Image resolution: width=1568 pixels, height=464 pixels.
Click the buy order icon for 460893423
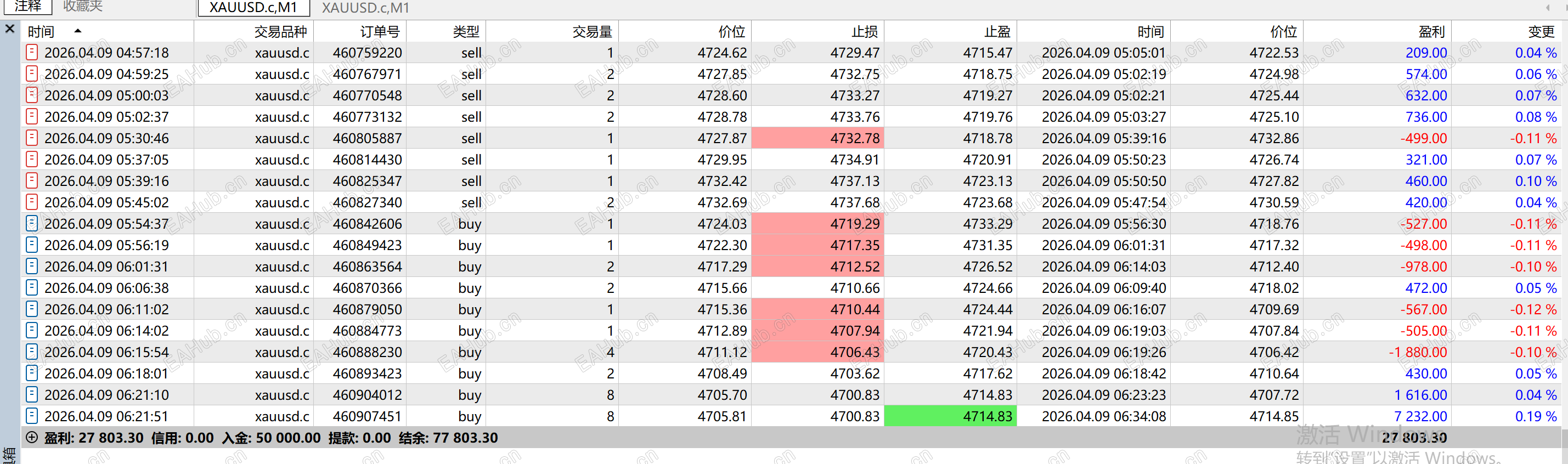[32, 373]
